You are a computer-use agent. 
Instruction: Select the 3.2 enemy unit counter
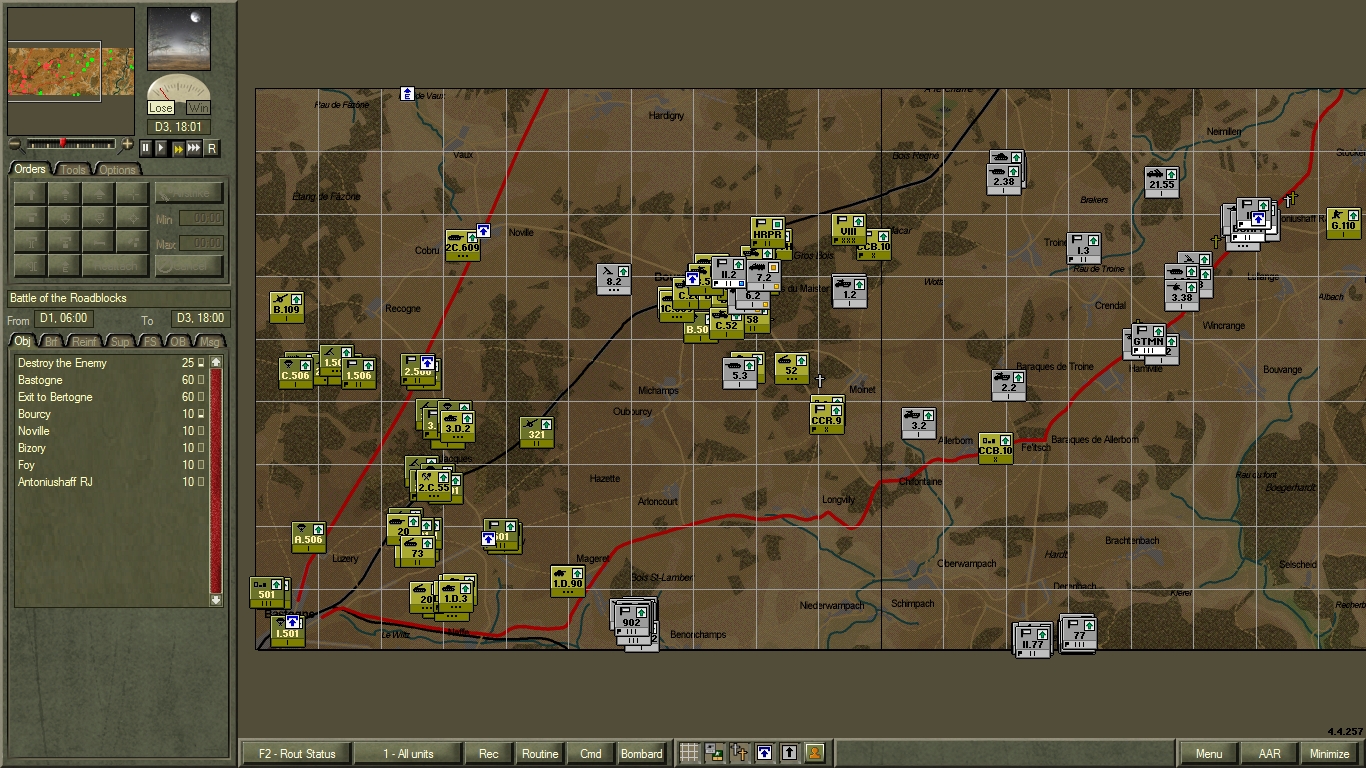[919, 423]
